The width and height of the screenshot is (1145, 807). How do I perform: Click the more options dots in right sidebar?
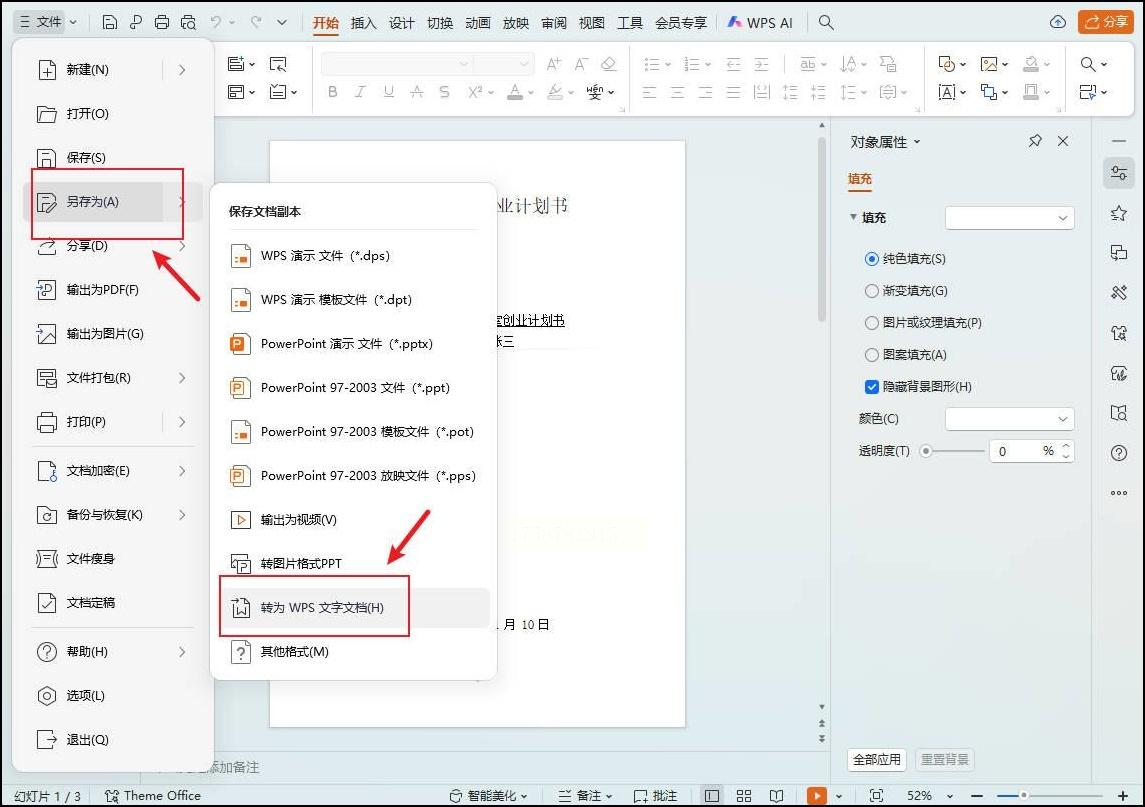point(1119,493)
